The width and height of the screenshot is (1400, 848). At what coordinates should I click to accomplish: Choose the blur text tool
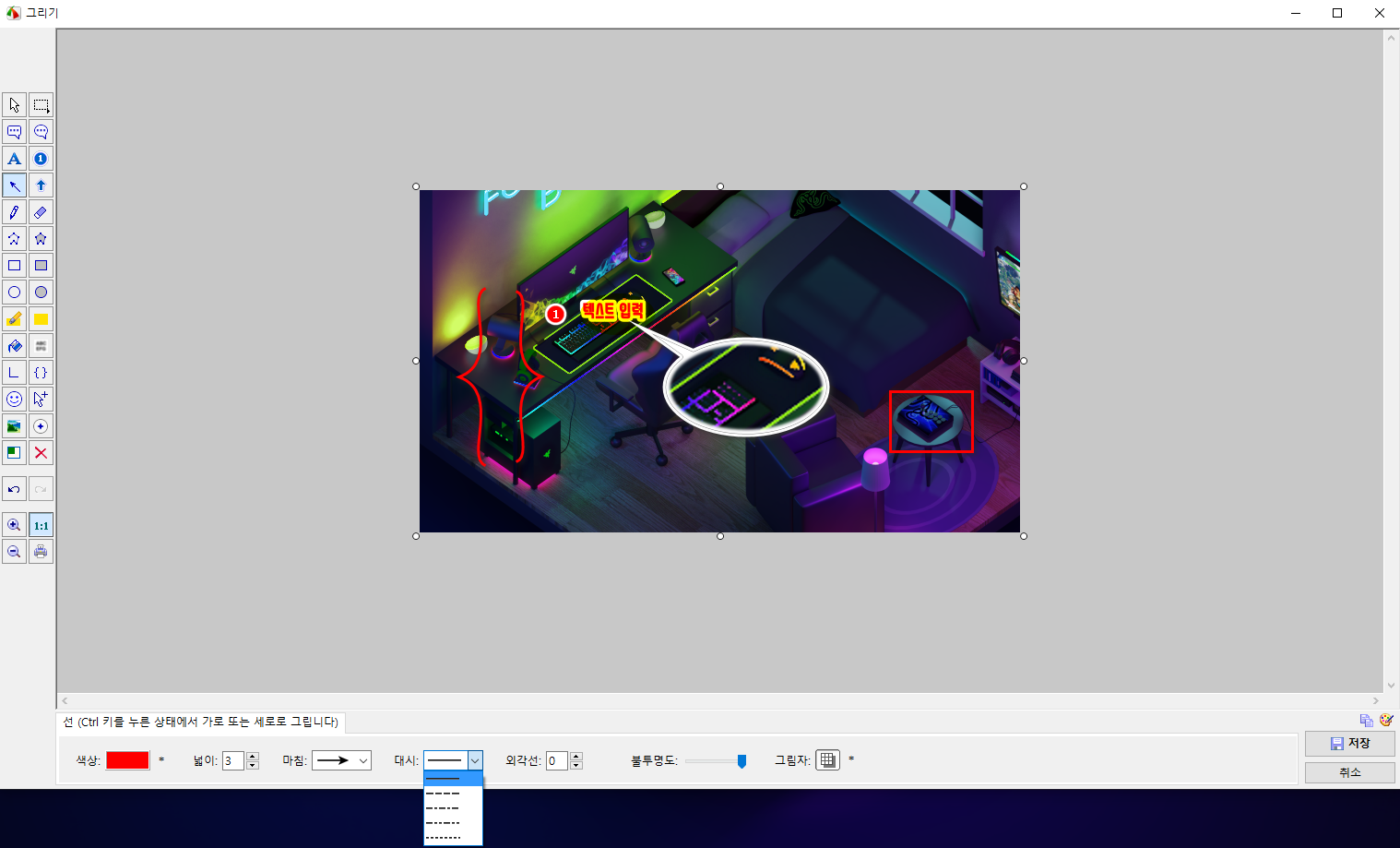pyautogui.click(x=41, y=346)
